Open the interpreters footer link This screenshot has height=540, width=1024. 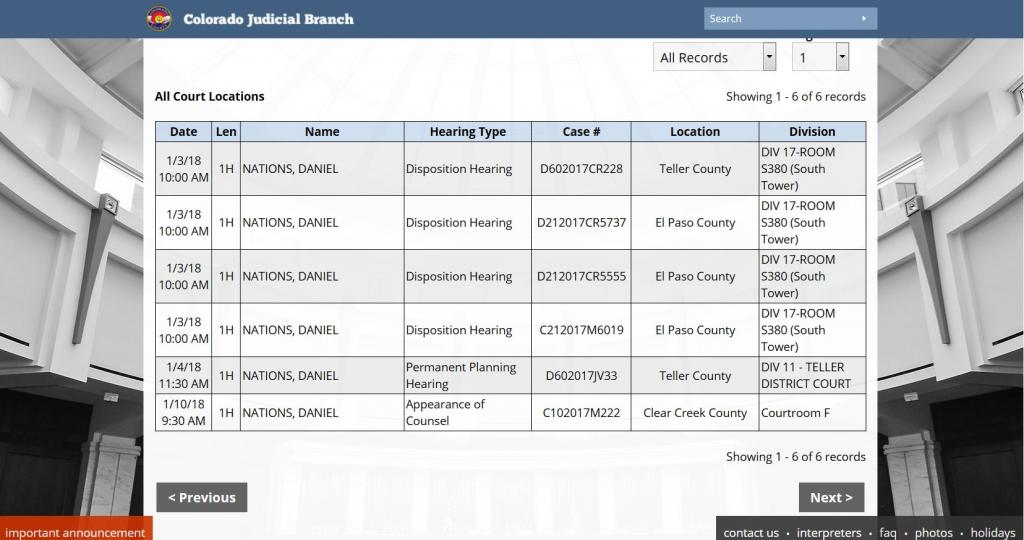(829, 533)
